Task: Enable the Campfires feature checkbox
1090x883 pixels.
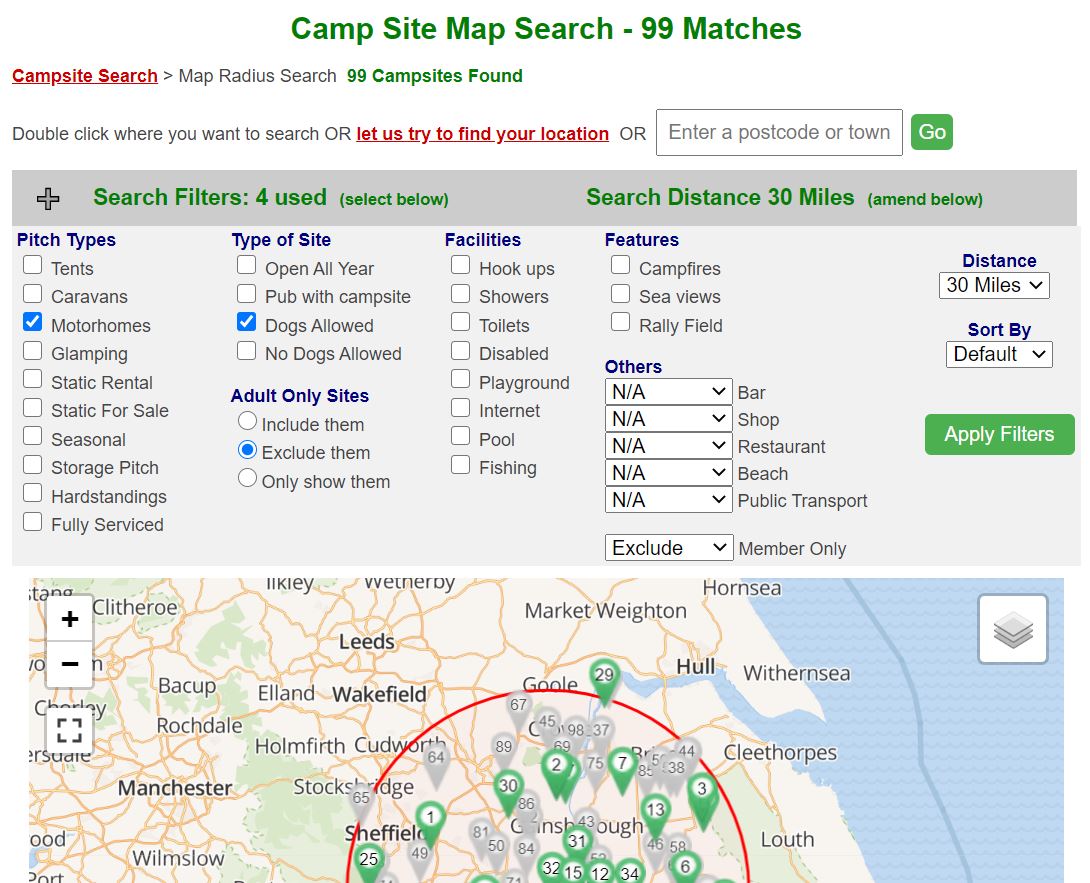Action: coord(621,265)
